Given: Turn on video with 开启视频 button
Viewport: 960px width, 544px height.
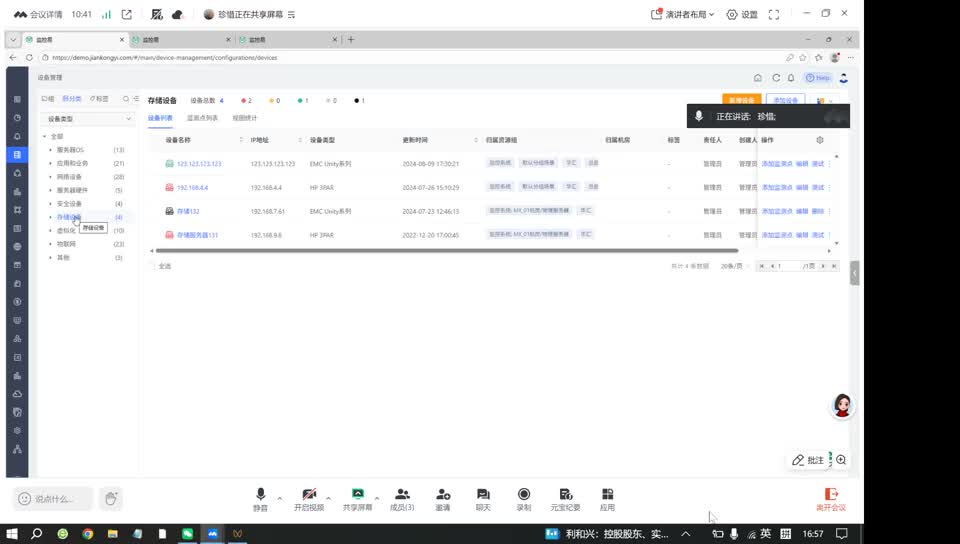Looking at the screenshot, I should [309, 495].
